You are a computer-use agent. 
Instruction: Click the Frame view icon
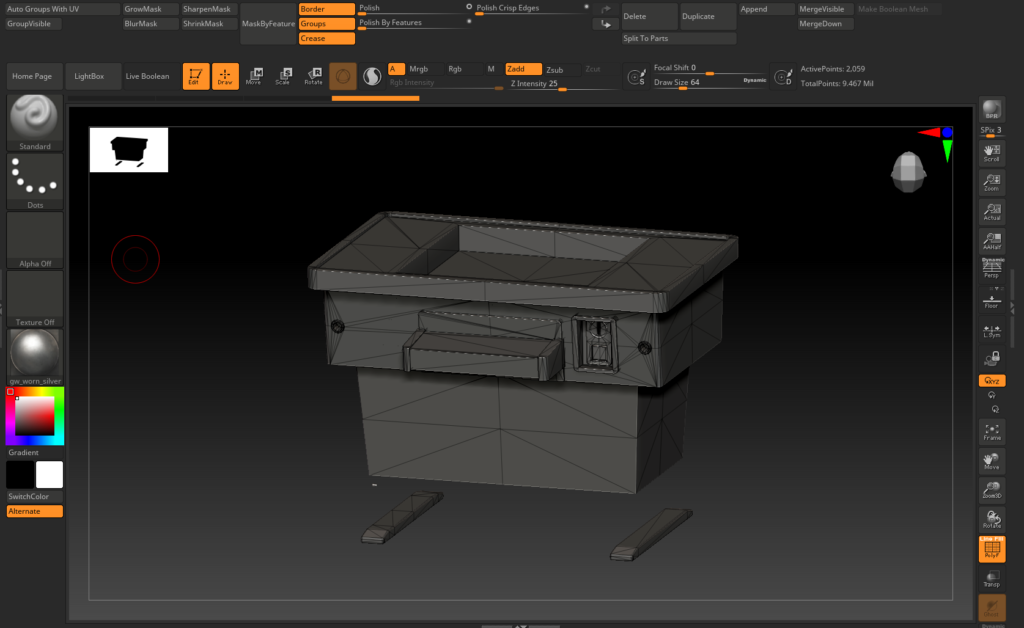pyautogui.click(x=991, y=432)
